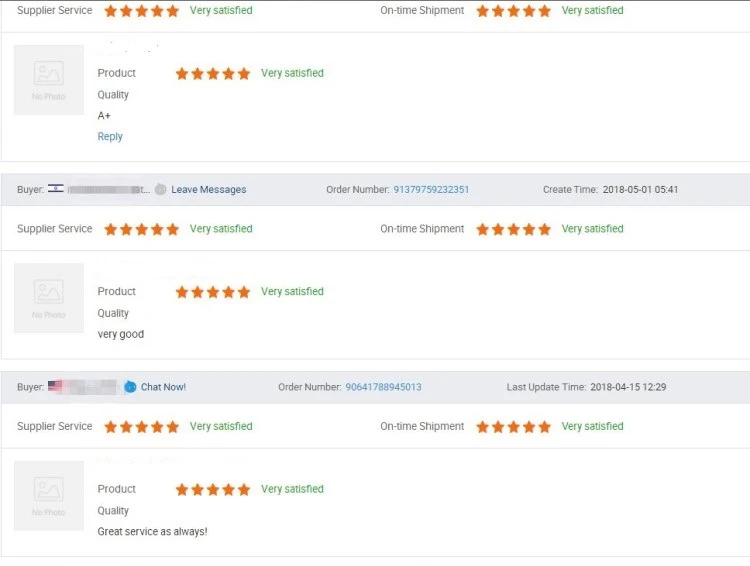Click the US flag beside Buyer
750x566 pixels.
pyautogui.click(x=56, y=387)
